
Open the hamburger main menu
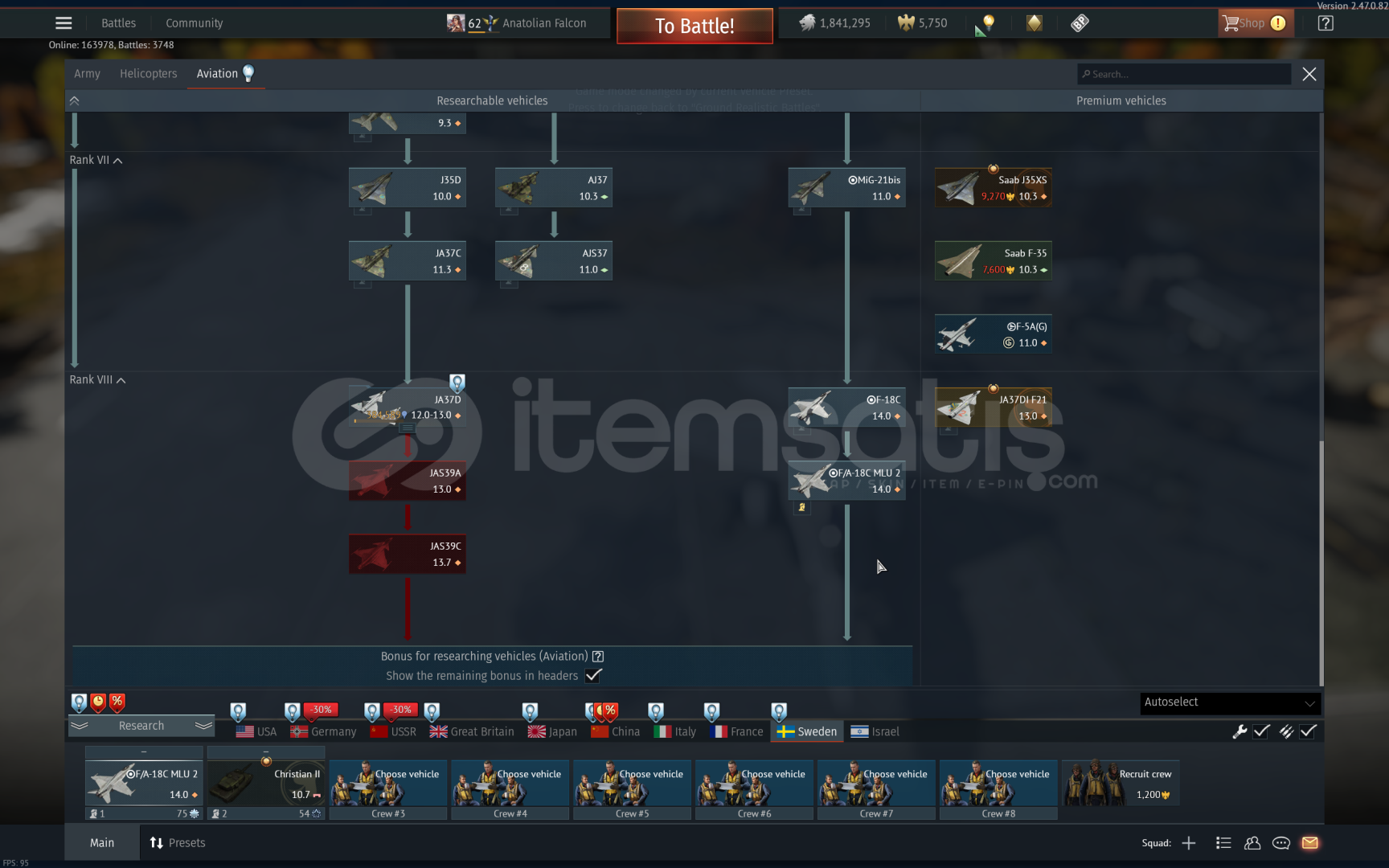tap(64, 23)
